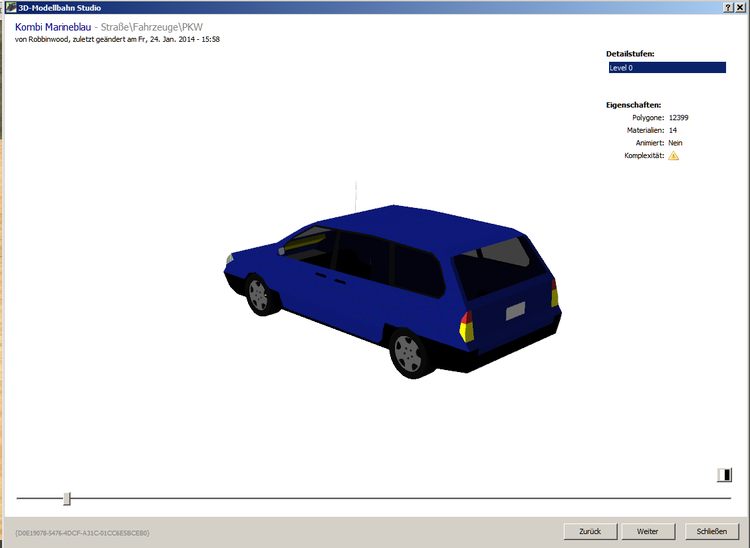750x548 pixels.
Task: Click the Detailstufen heading
Action: coord(630,54)
